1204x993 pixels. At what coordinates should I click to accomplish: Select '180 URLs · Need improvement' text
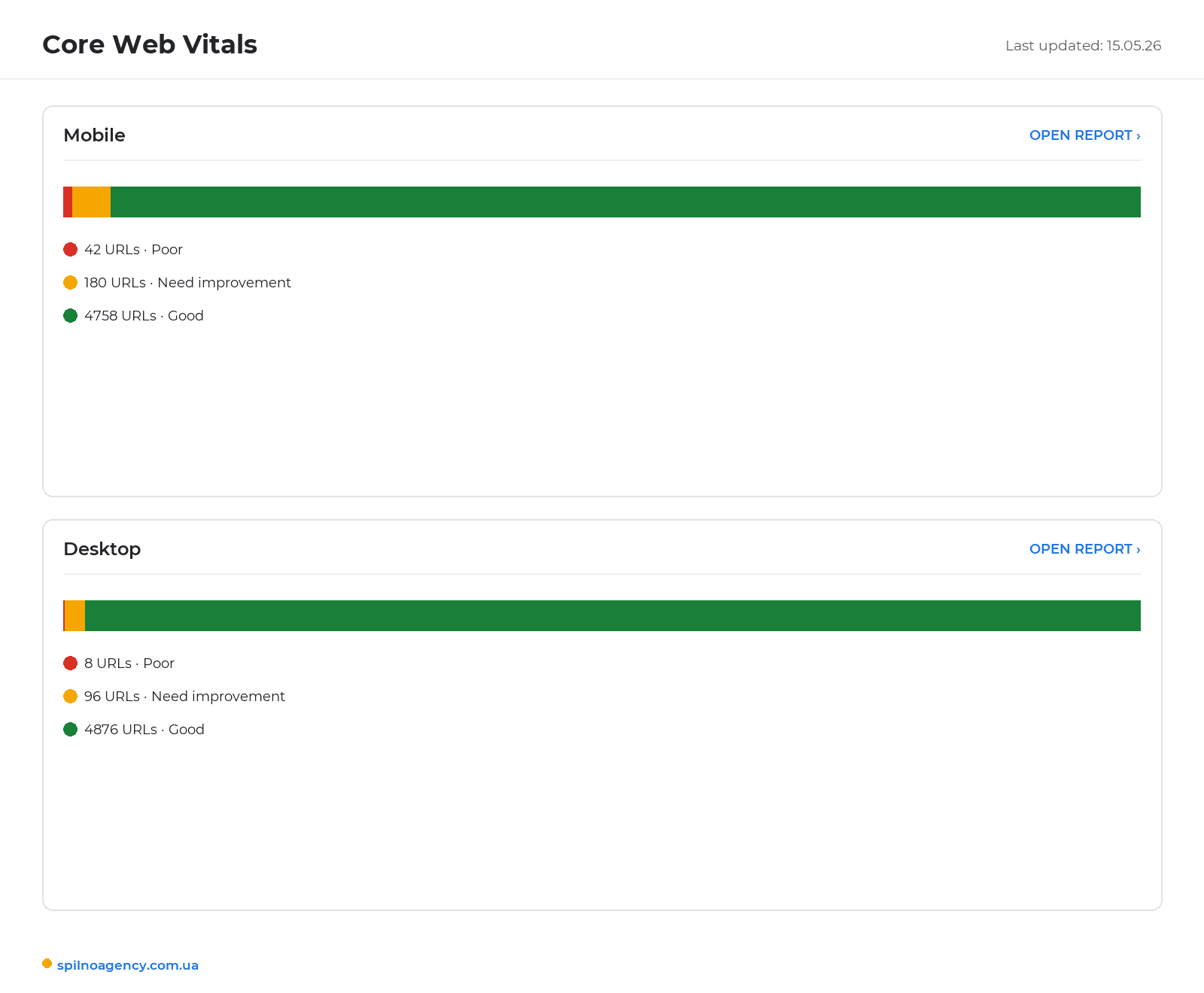point(187,283)
